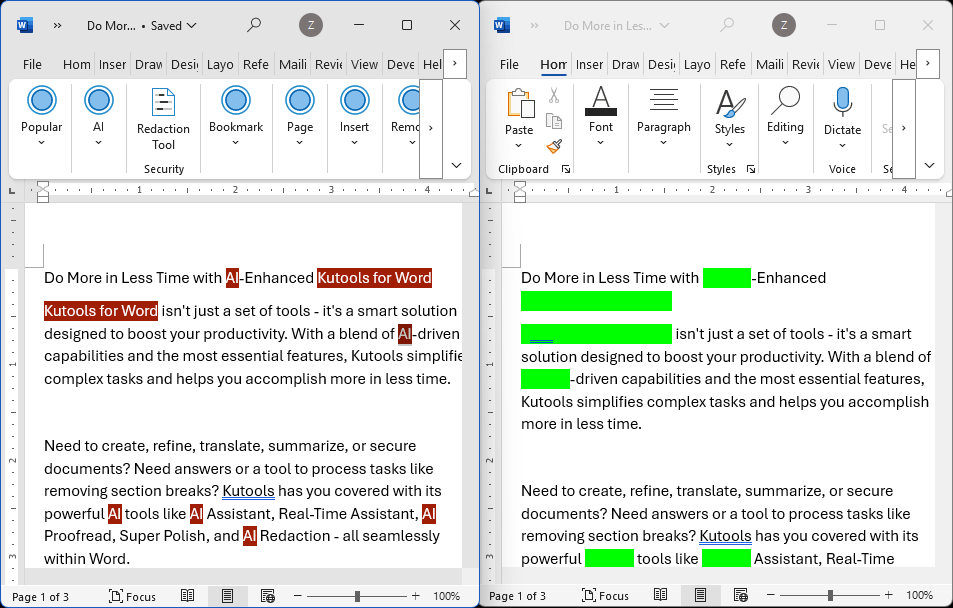
Task: Launch the Redaction Tool
Action: pos(163,119)
